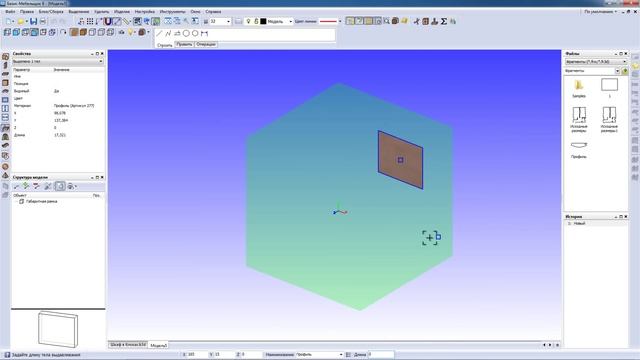Click the X coordinate field in status bar

point(198,354)
